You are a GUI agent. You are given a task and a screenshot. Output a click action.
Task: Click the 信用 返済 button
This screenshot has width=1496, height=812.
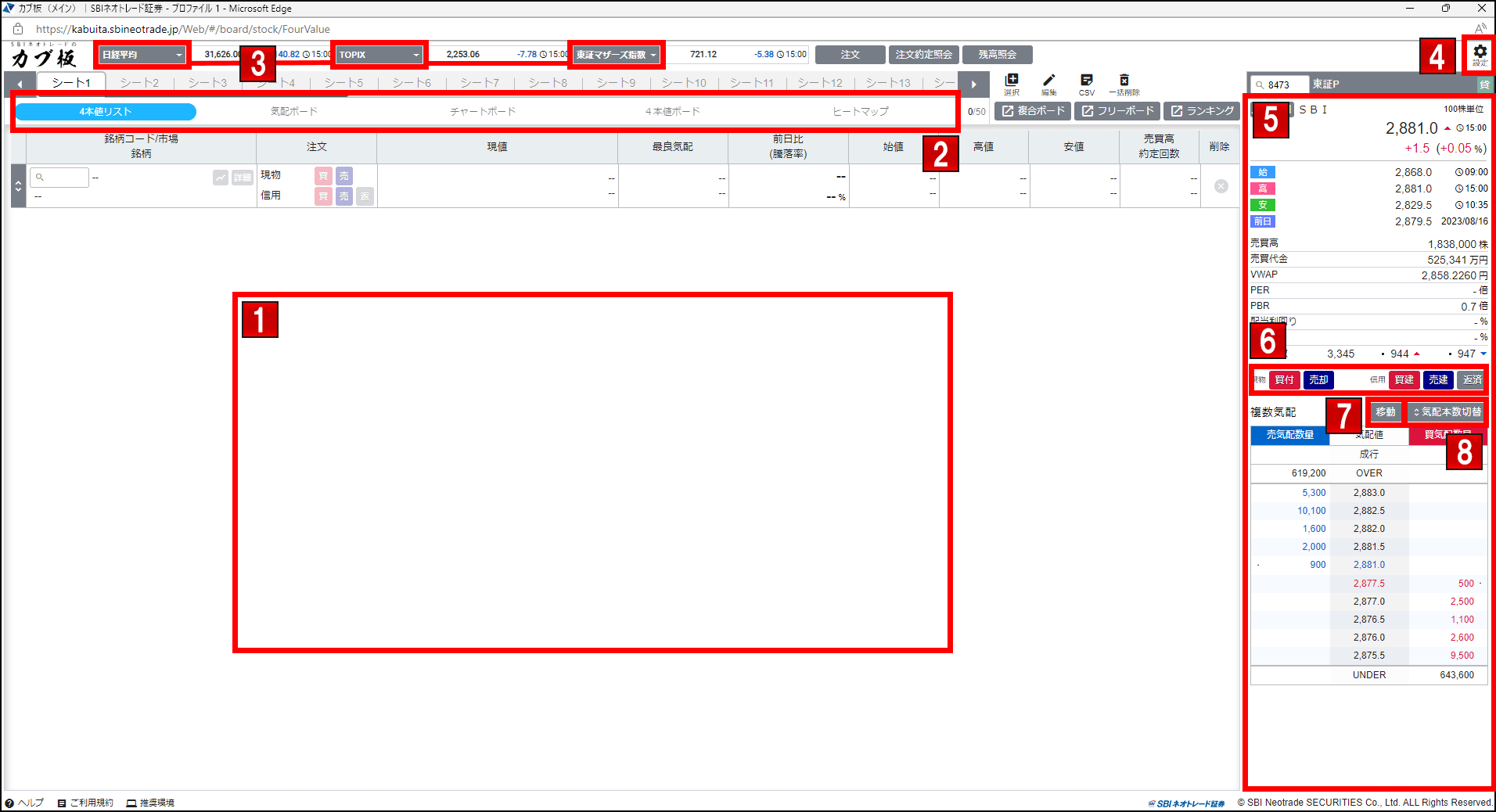(1471, 380)
